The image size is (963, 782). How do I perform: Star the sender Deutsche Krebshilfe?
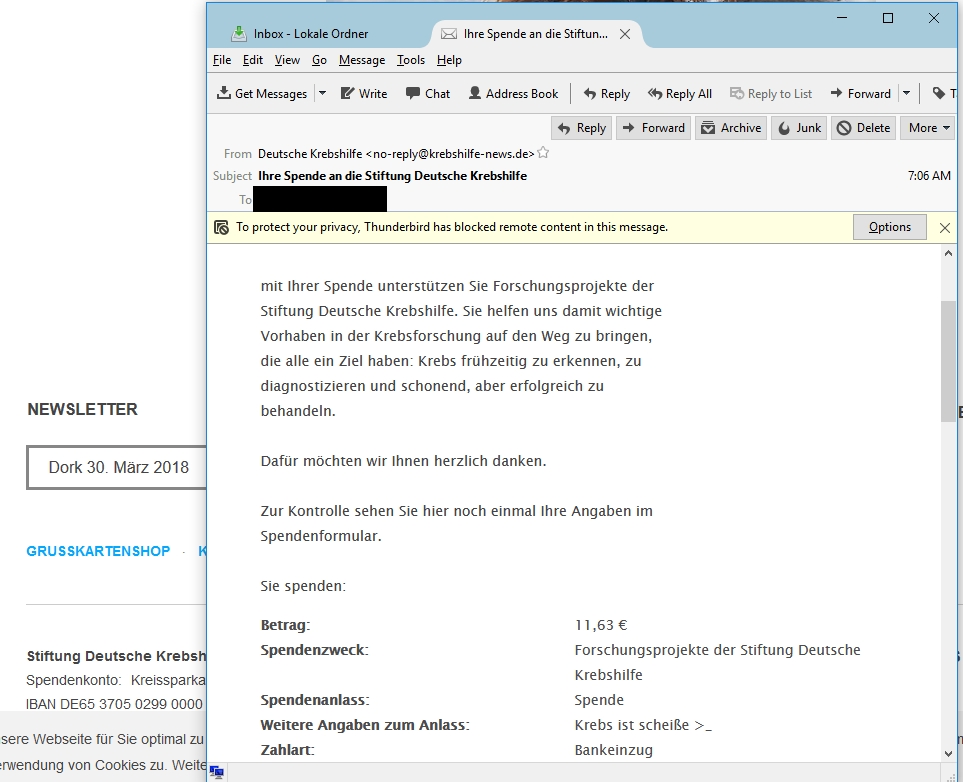point(543,153)
